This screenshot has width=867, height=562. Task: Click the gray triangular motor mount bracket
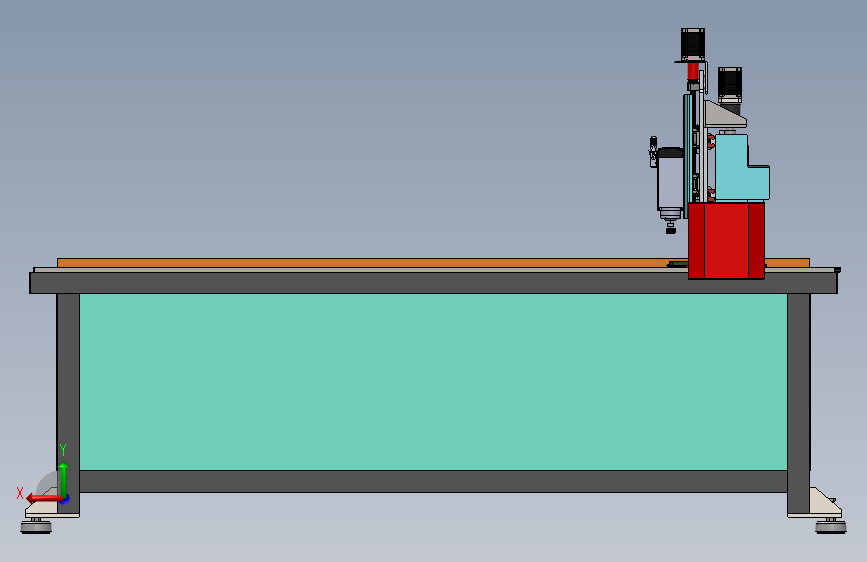click(724, 114)
